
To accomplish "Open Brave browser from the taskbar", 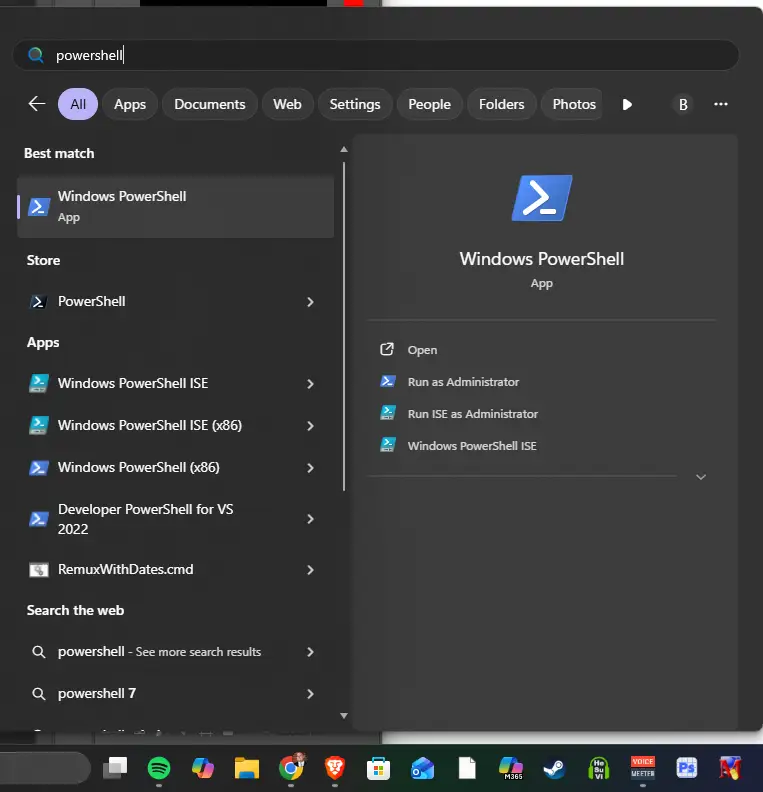I will 335,768.
